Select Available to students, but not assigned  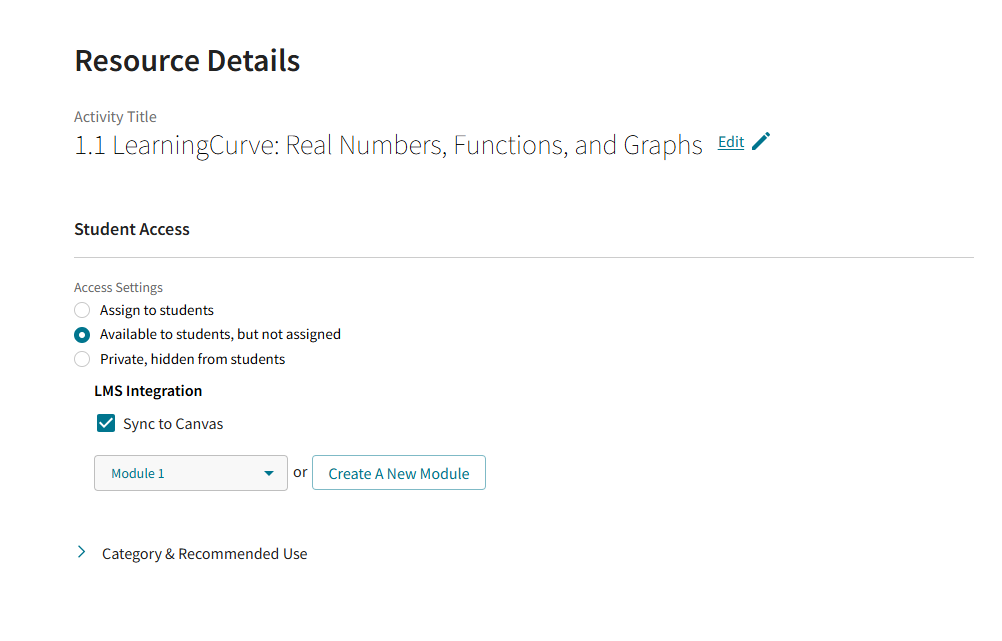click(81, 334)
